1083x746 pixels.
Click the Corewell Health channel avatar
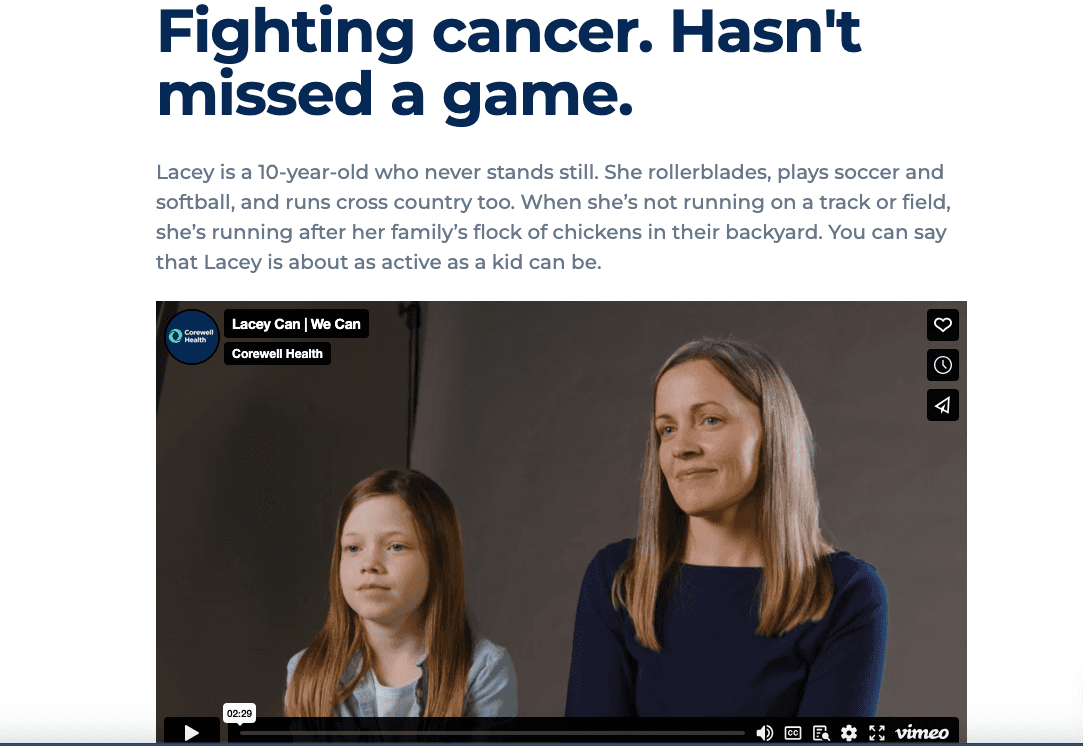(x=192, y=336)
